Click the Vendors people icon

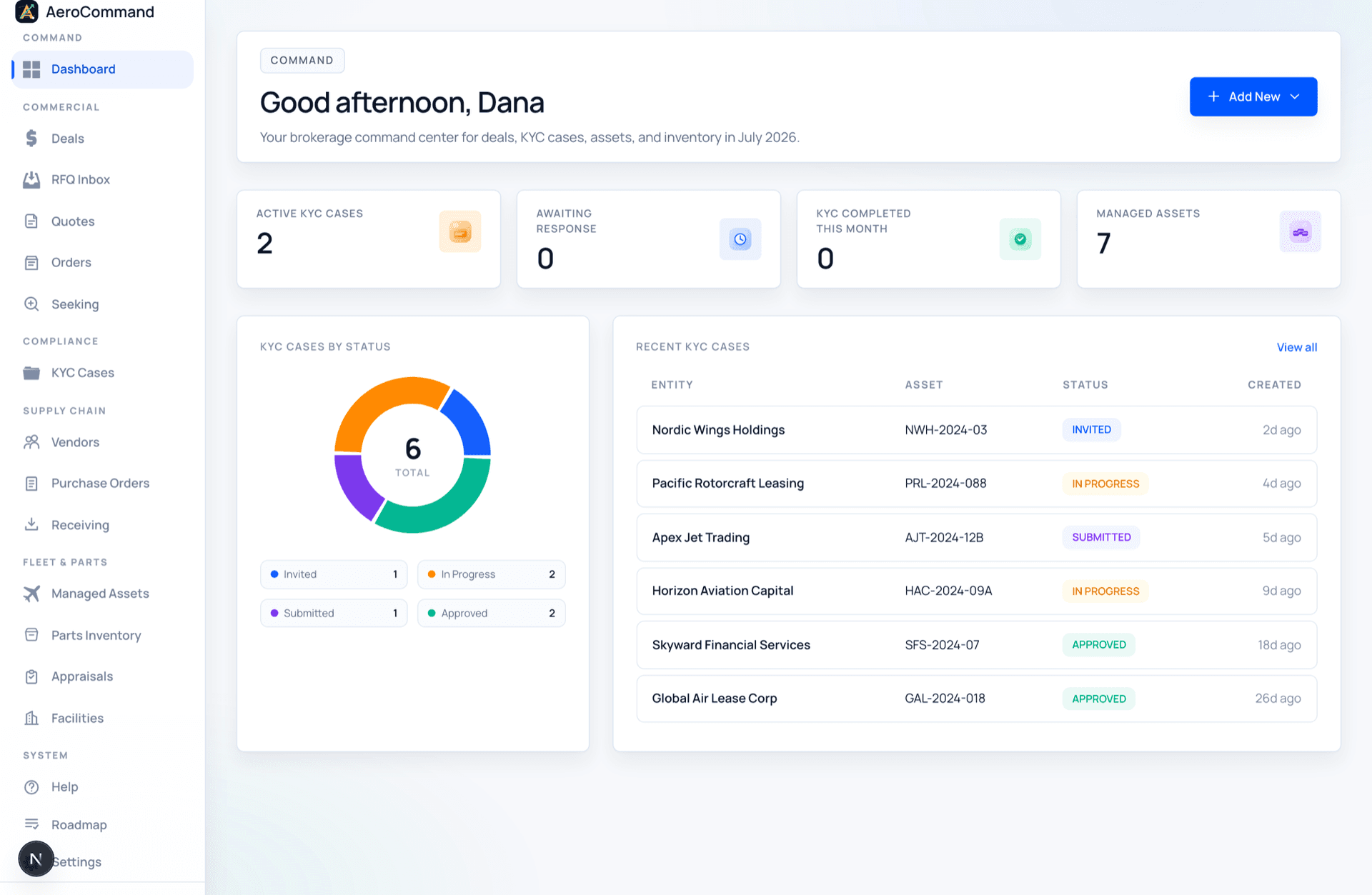tap(31, 442)
